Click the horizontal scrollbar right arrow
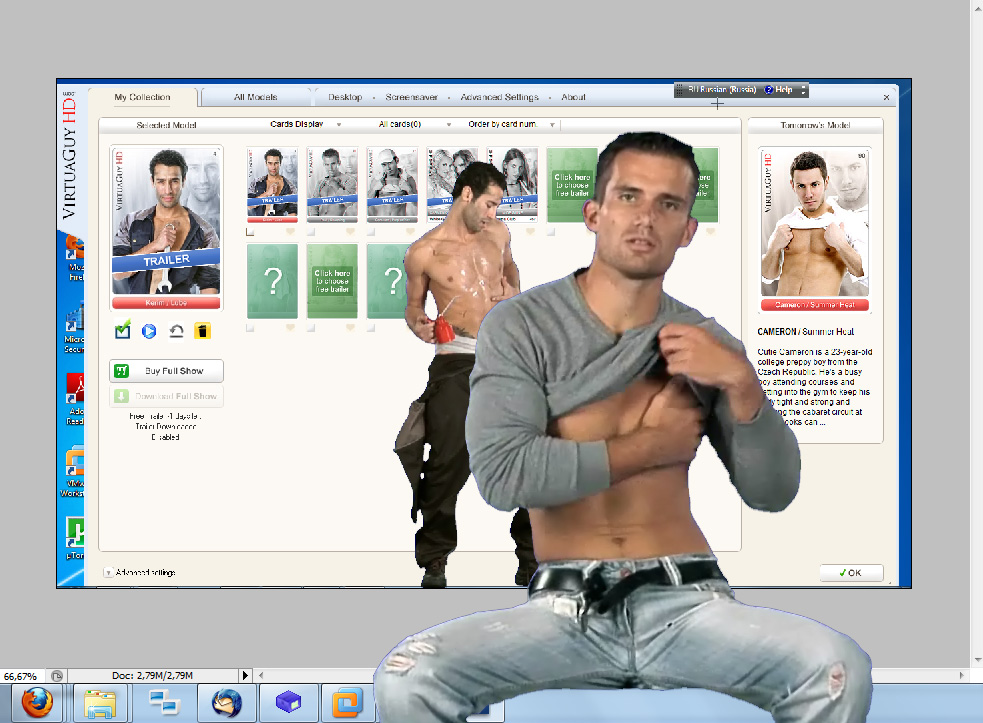 click(962, 675)
